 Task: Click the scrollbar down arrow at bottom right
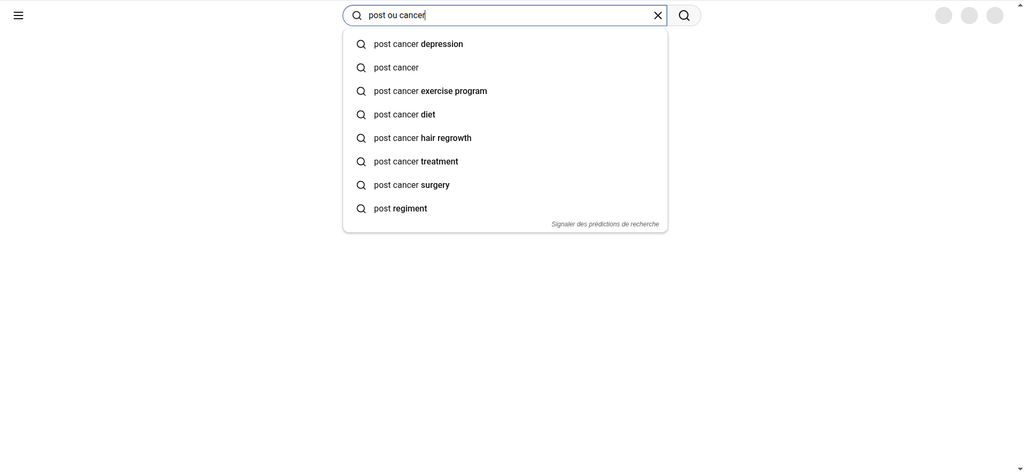1019,467
